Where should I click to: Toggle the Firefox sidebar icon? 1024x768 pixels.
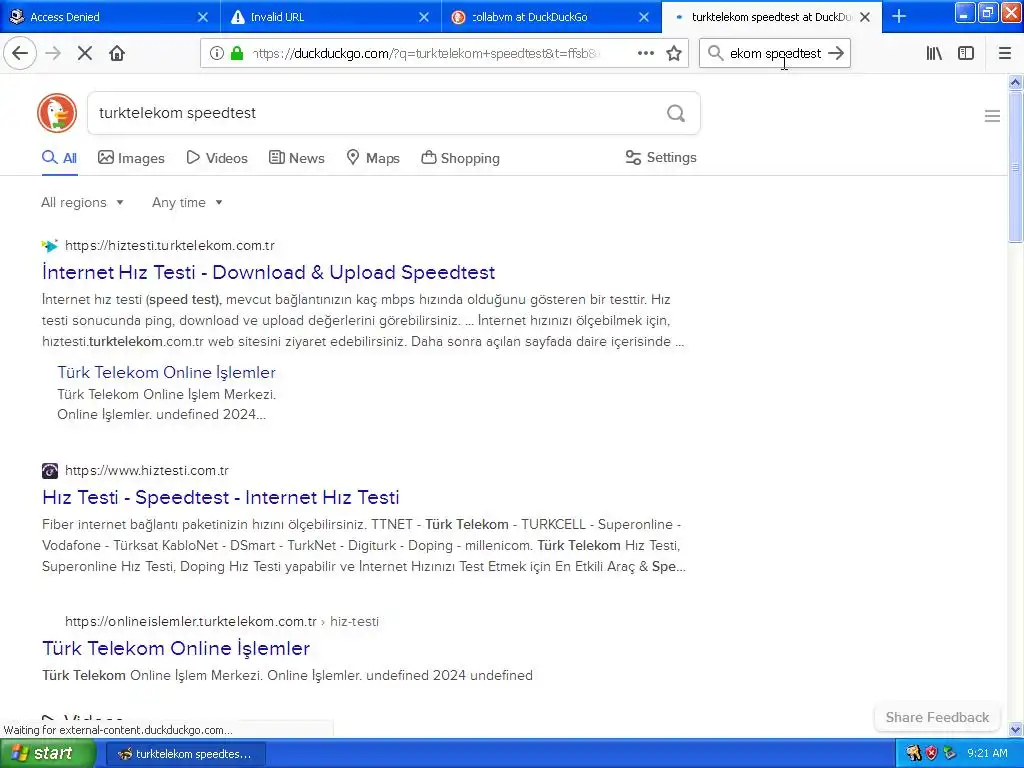click(x=966, y=54)
